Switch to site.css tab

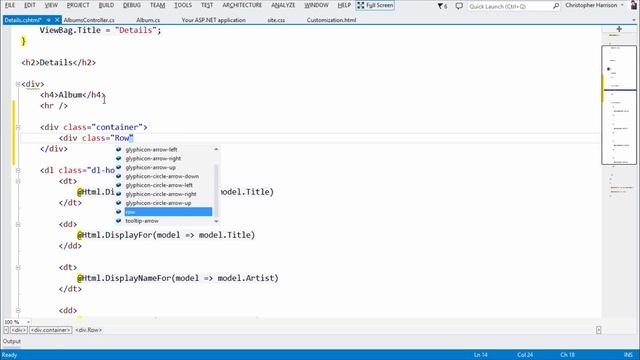[276, 20]
